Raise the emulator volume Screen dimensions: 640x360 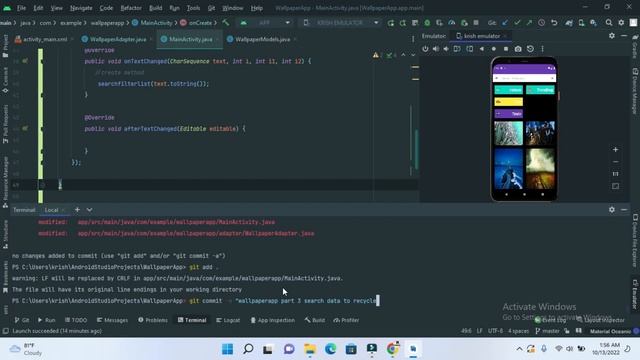point(436,49)
